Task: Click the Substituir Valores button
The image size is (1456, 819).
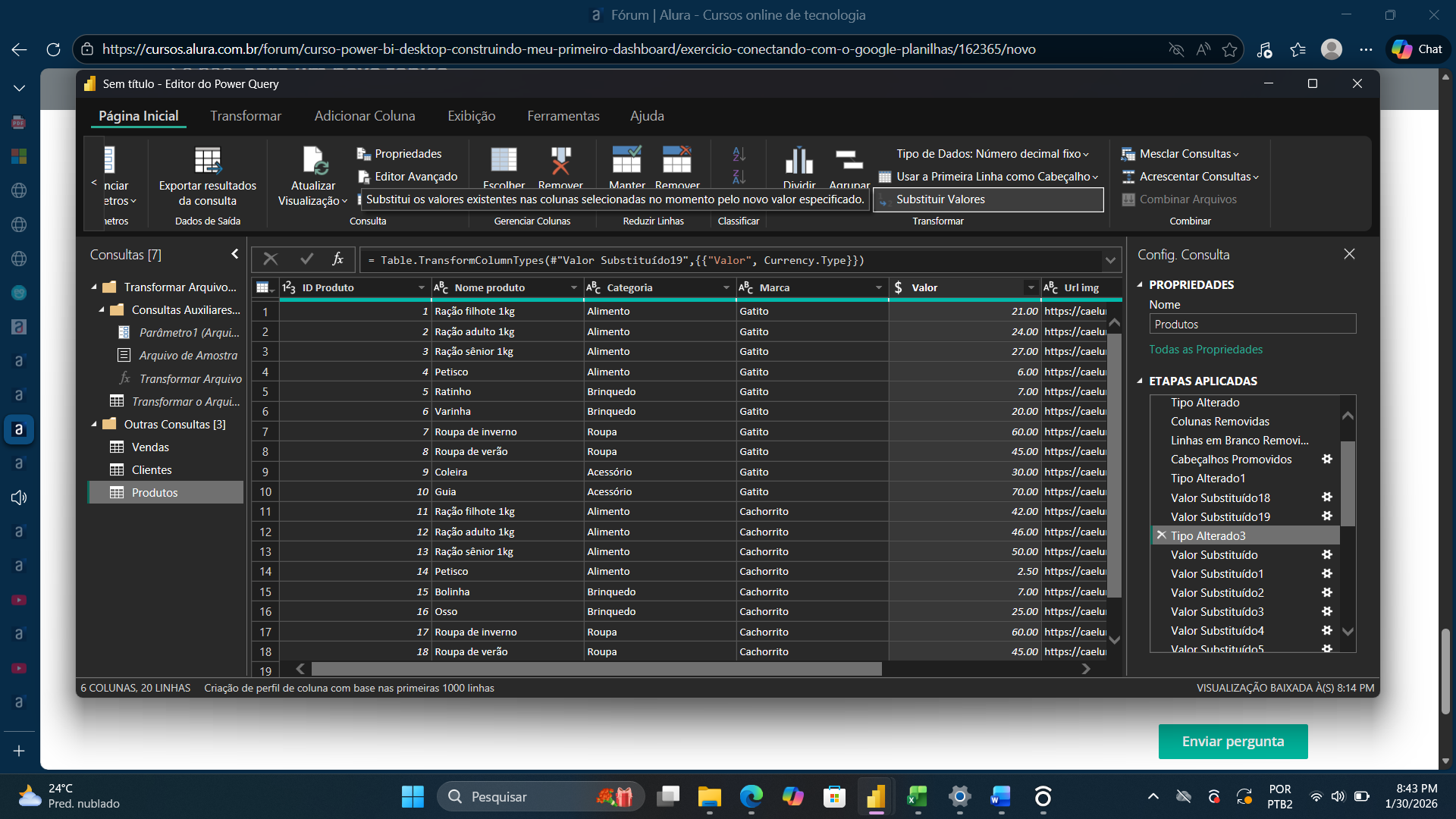Action: (940, 199)
